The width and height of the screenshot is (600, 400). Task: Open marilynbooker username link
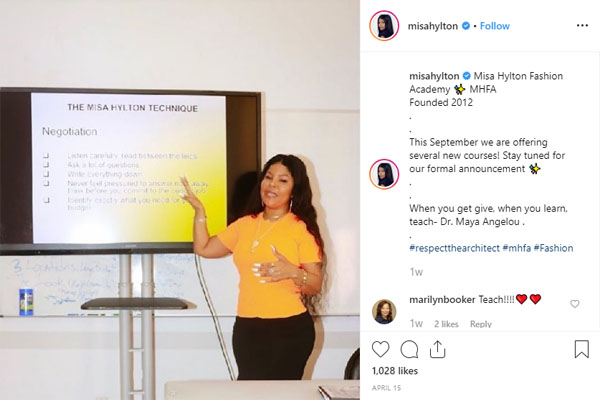442,299
